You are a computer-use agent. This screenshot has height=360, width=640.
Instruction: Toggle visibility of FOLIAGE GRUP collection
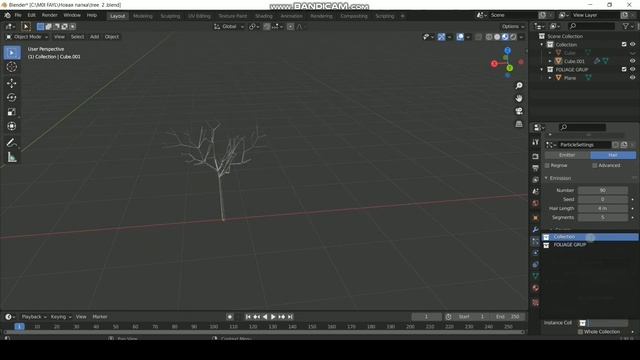tap(632, 69)
